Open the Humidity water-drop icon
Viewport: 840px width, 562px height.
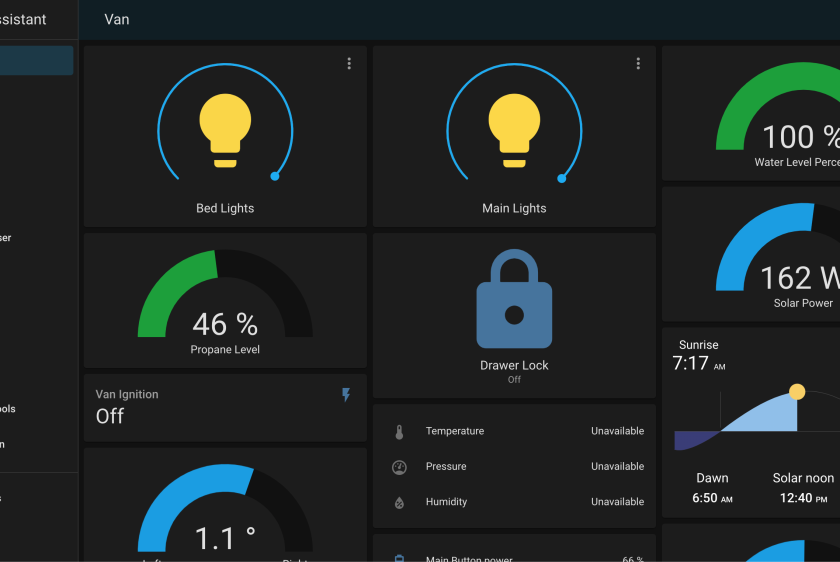tap(399, 503)
